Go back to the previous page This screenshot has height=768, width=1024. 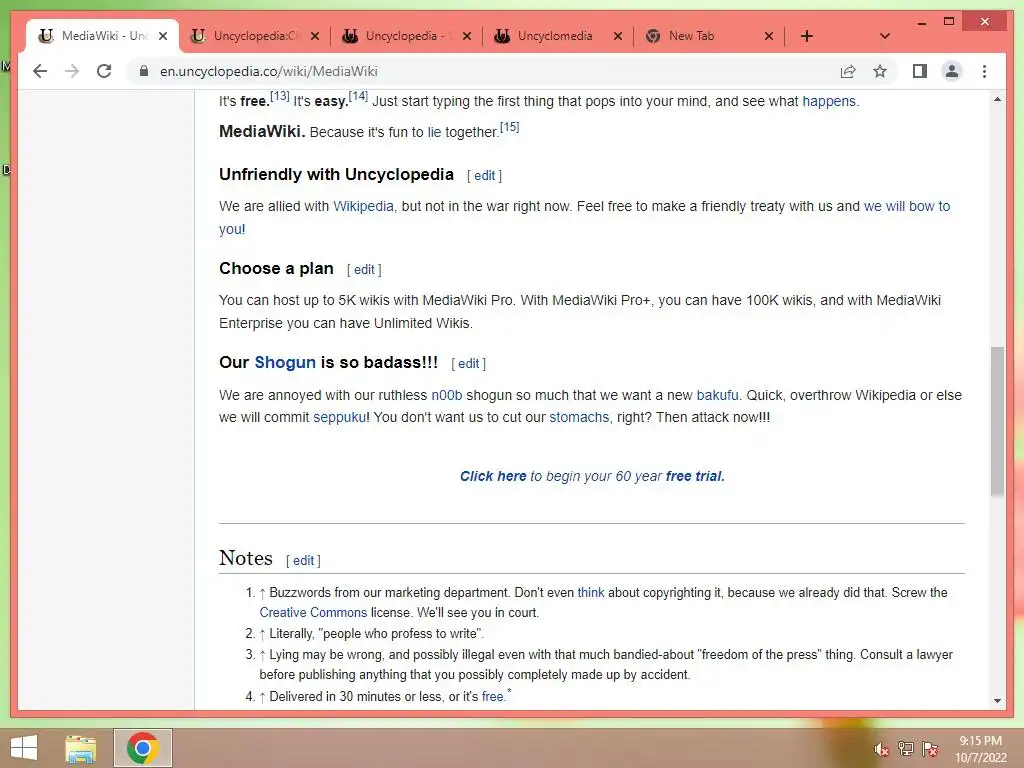pos(40,71)
